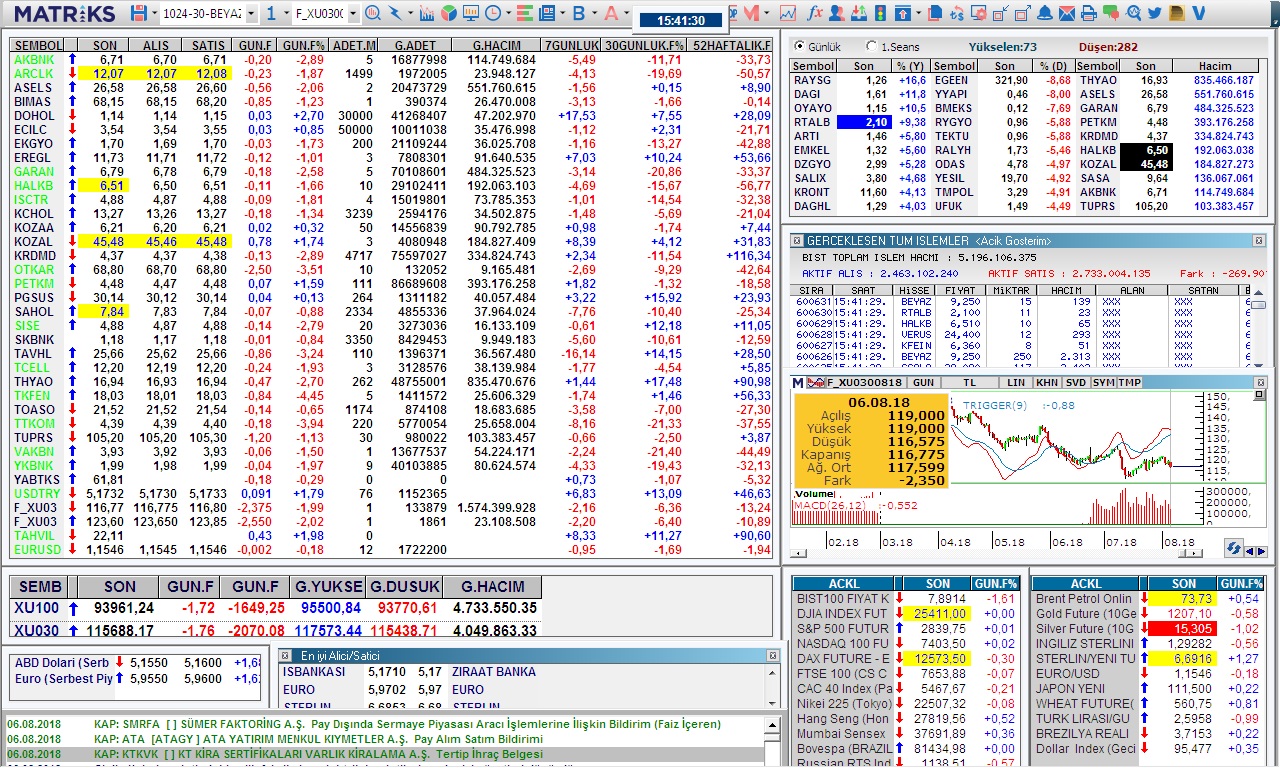Click the DAX FUTURE row
The width and height of the screenshot is (1280, 768).
click(906, 659)
